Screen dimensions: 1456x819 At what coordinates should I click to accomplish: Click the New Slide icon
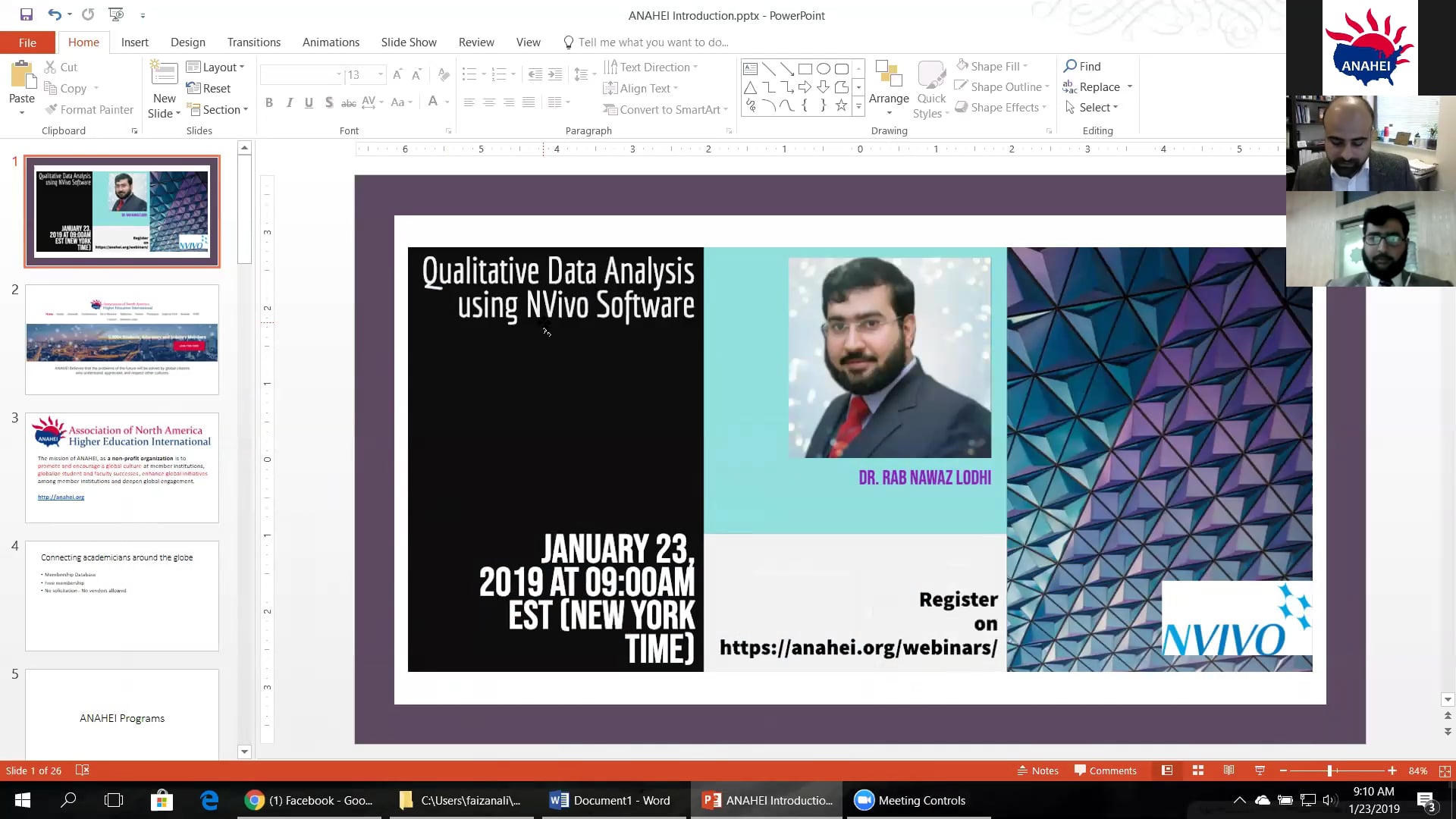(x=164, y=74)
